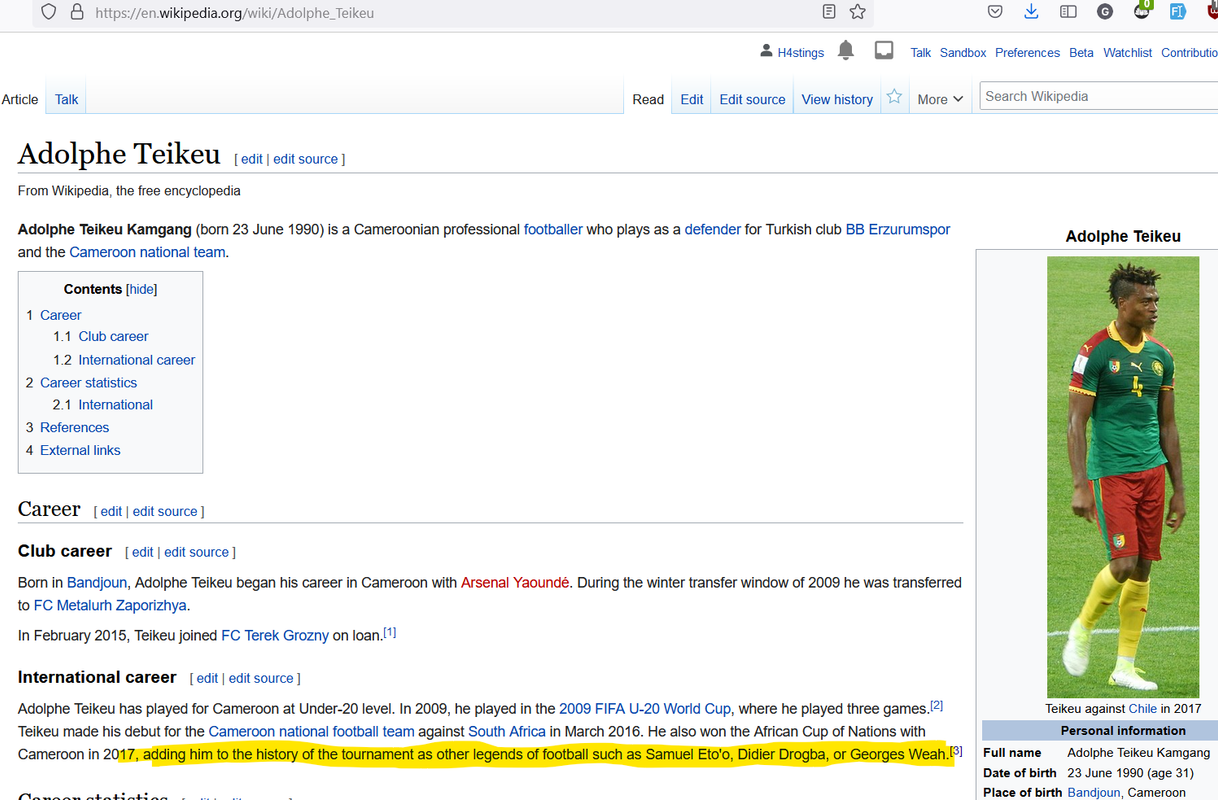Open the Teikeu player photo in infobox

(x=1123, y=477)
